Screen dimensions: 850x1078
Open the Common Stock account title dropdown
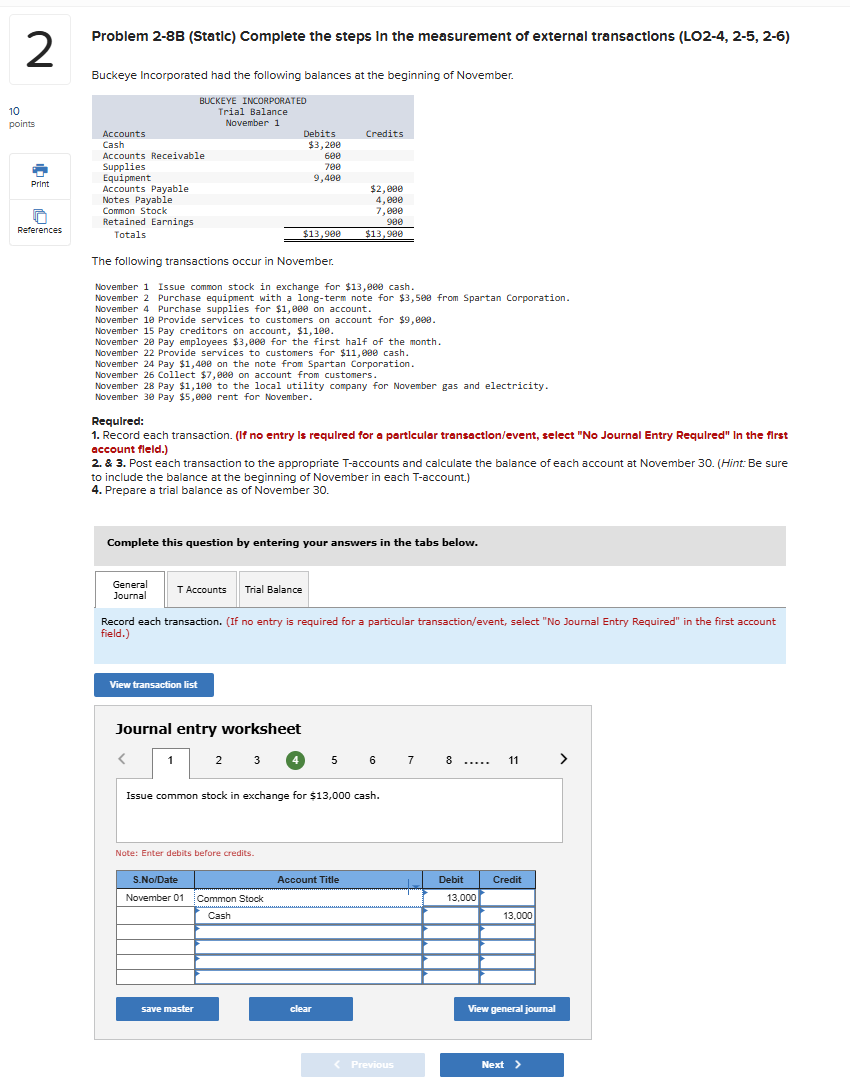[308, 898]
